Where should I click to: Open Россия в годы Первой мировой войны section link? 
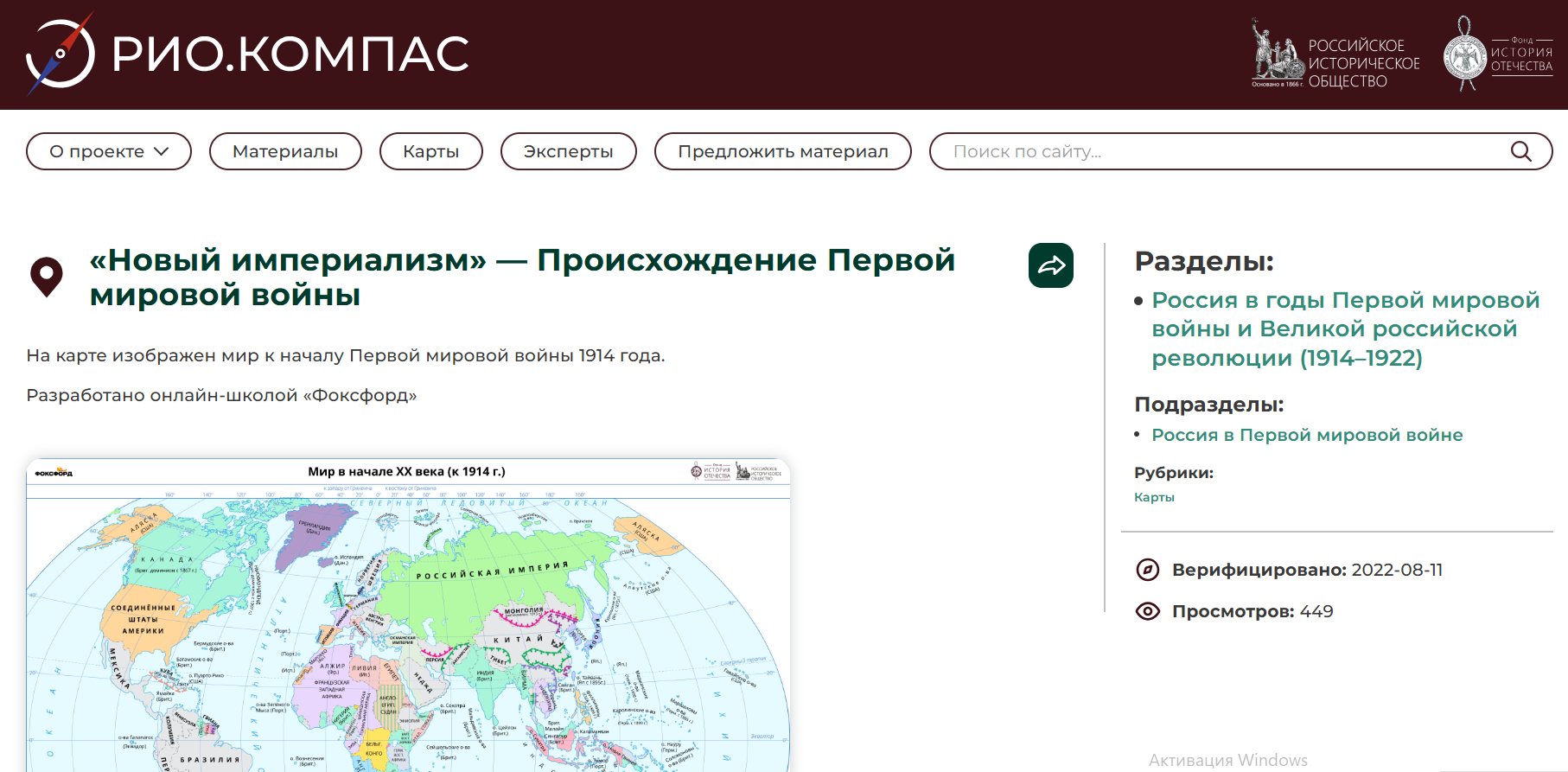[x=1345, y=329]
